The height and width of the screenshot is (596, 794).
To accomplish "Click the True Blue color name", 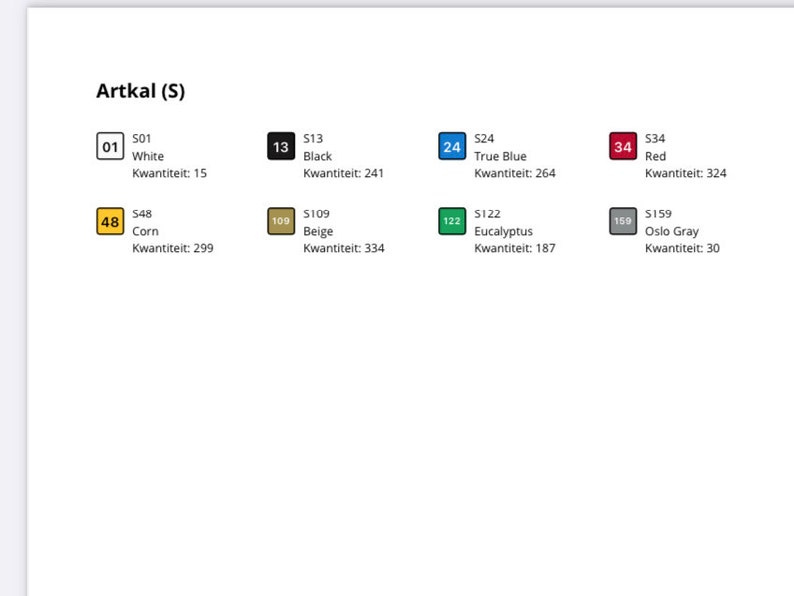I will point(500,156).
